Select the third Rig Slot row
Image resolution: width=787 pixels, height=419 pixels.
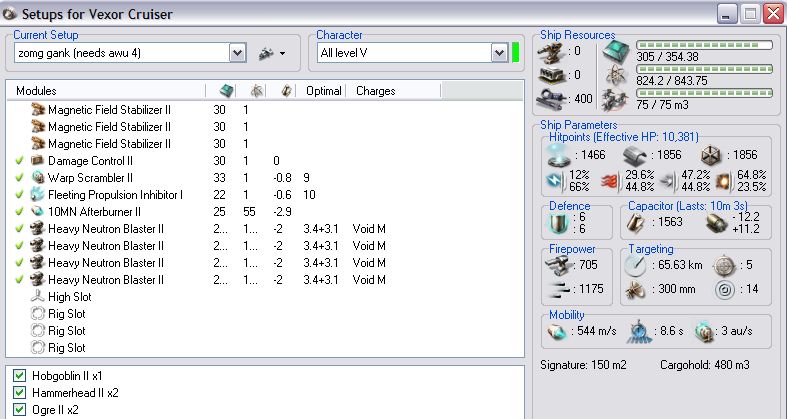click(x=265, y=348)
